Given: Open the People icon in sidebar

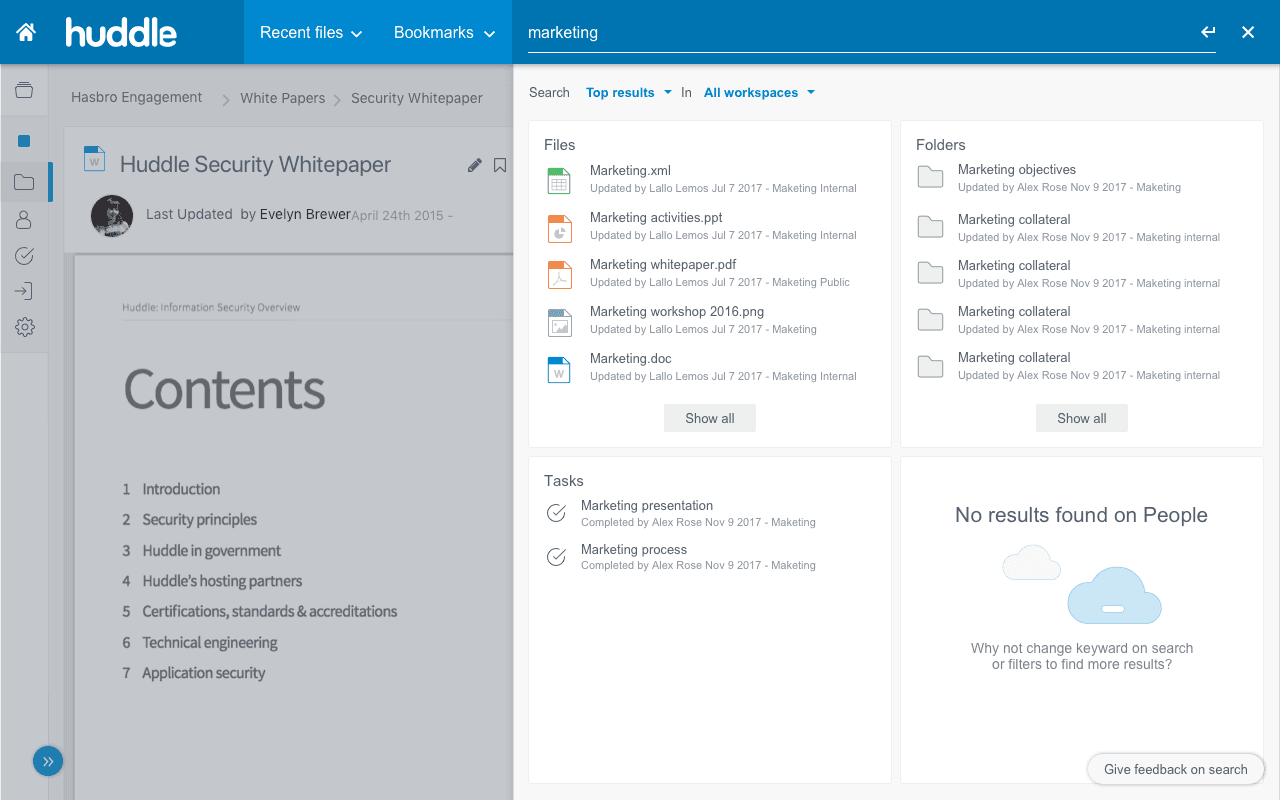Looking at the screenshot, I should (24, 219).
